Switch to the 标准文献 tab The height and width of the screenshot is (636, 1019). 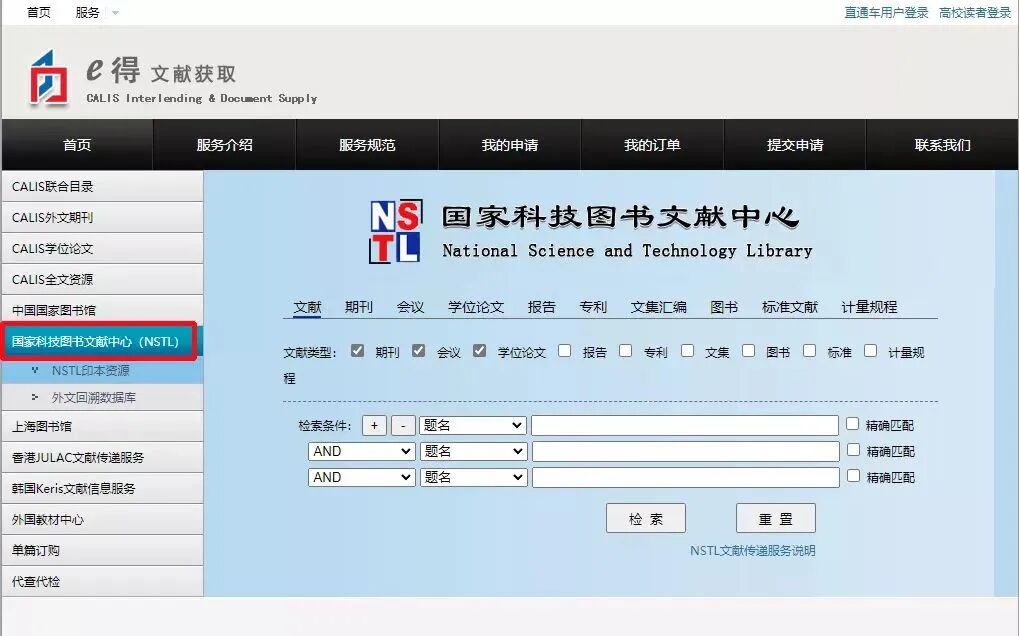tap(790, 307)
